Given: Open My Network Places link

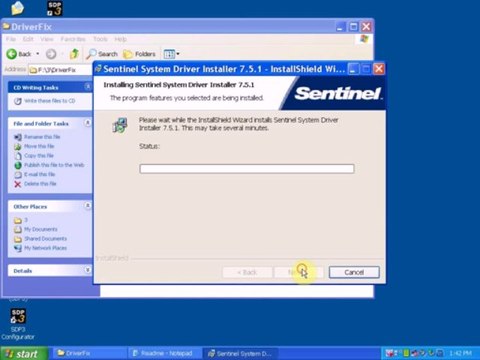Looking at the screenshot, I should pyautogui.click(x=45, y=248).
